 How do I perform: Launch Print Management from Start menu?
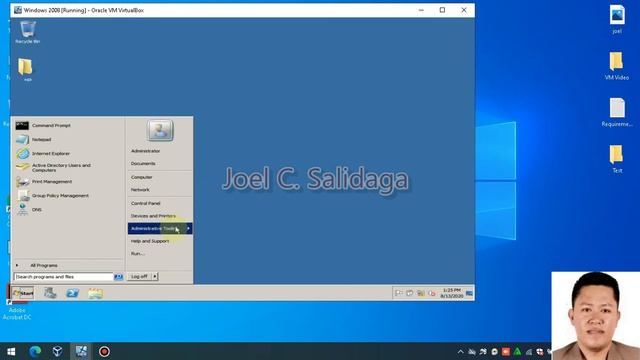coord(67,182)
